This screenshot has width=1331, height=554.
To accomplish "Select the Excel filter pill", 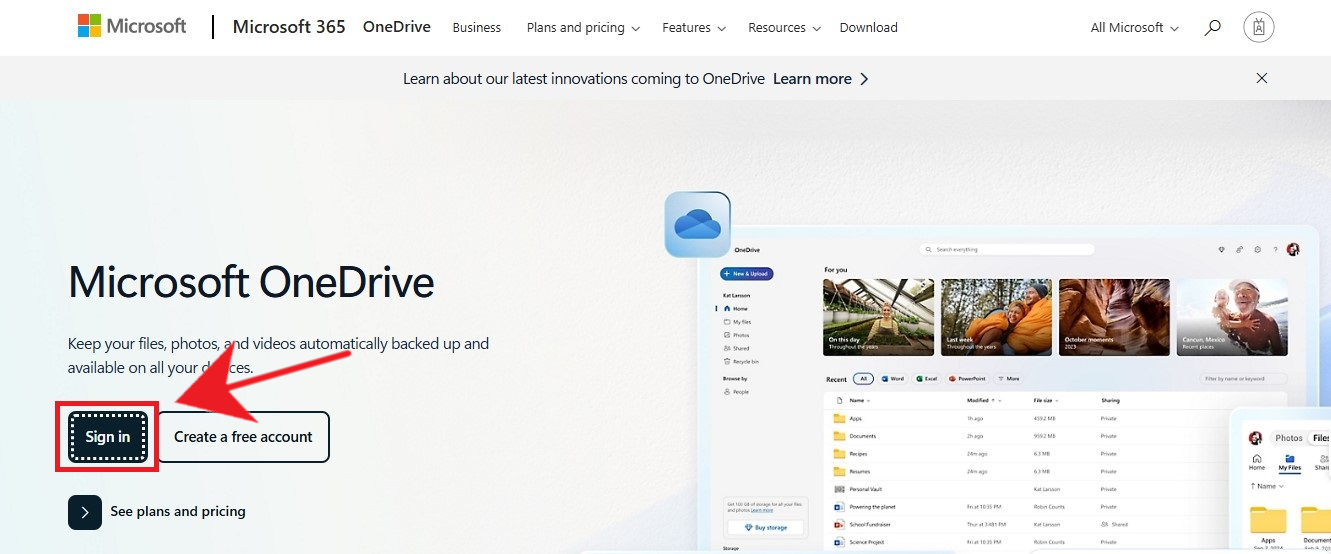I will click(x=926, y=379).
